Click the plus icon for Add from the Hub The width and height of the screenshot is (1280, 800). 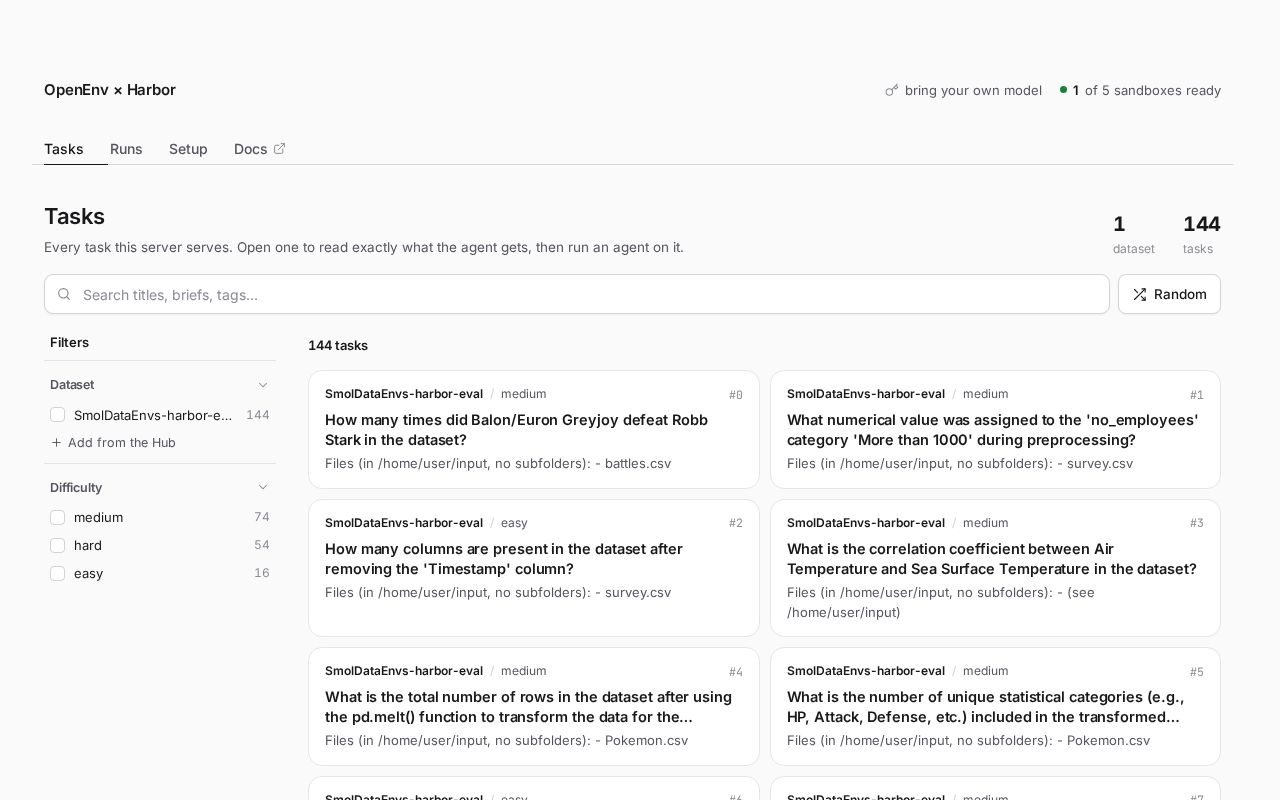click(x=56, y=443)
